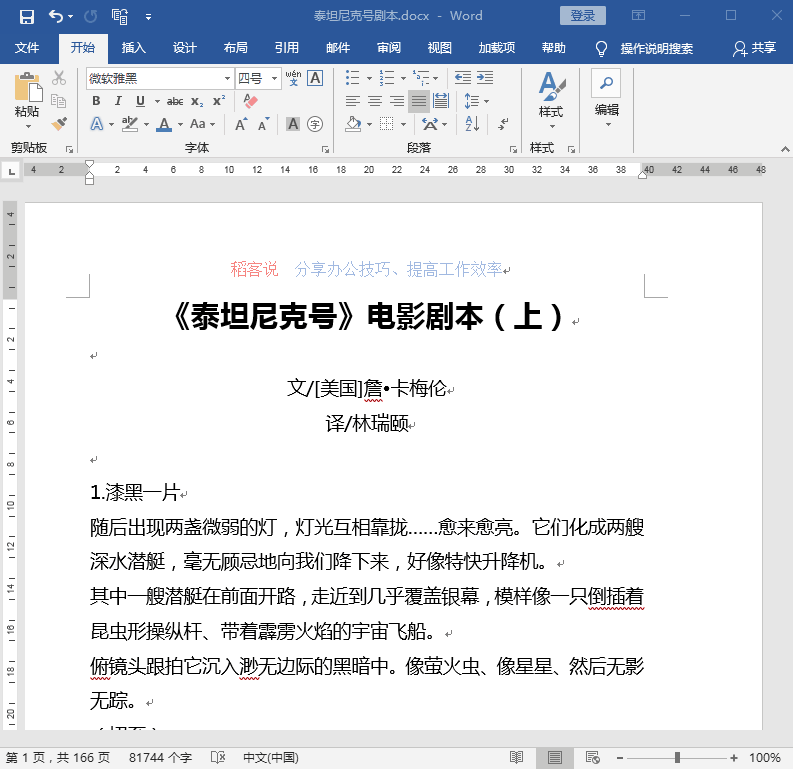The image size is (793, 769).
Task: Toggle Strikethrough formatting
Action: tap(175, 101)
